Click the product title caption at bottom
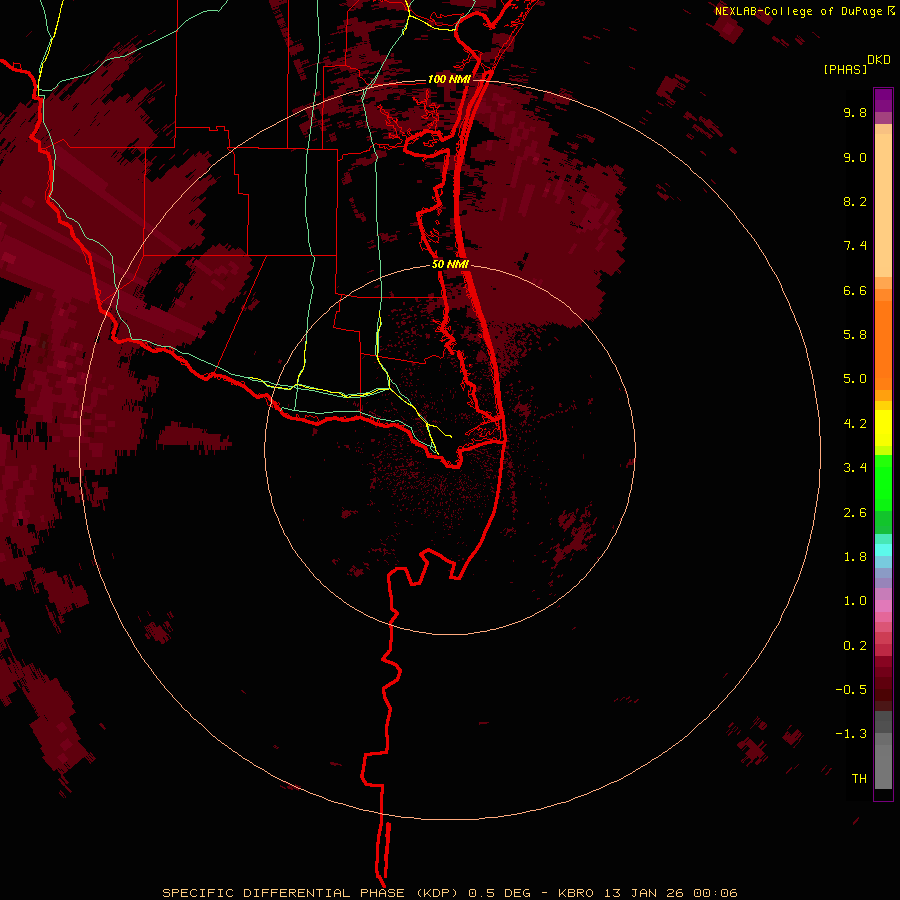 (x=449, y=893)
